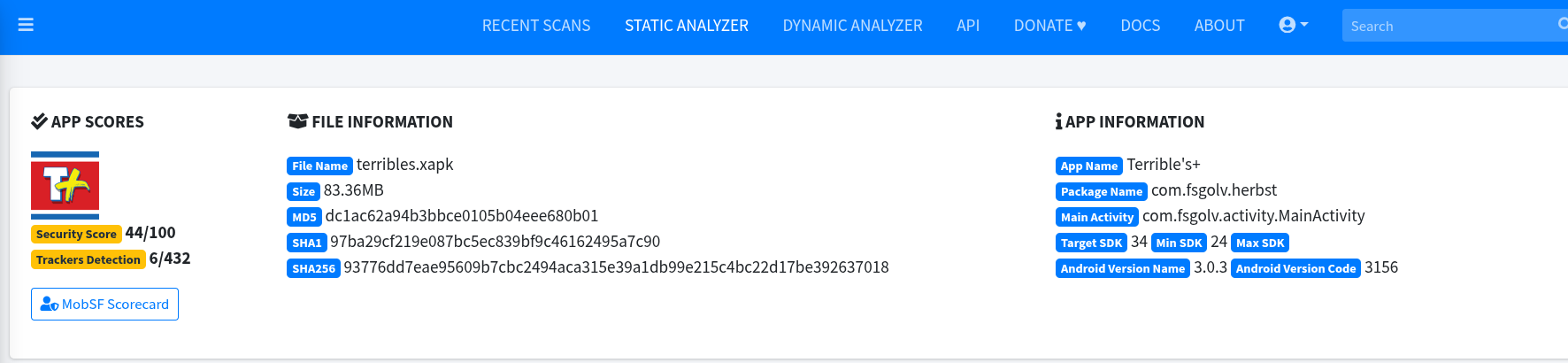
Task: Click the File Information box icon
Action: coord(297,121)
